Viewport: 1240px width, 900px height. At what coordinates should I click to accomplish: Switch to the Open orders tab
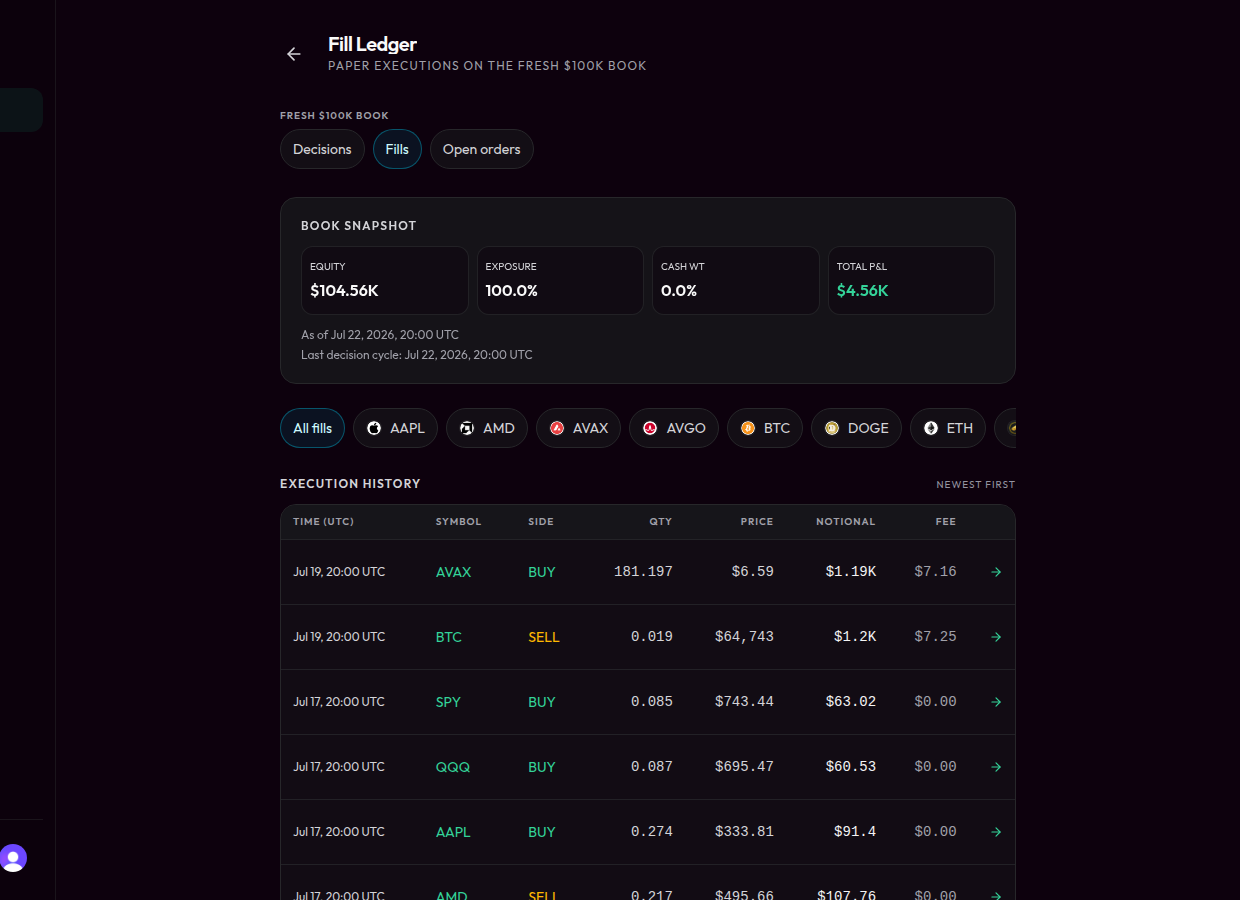482,149
